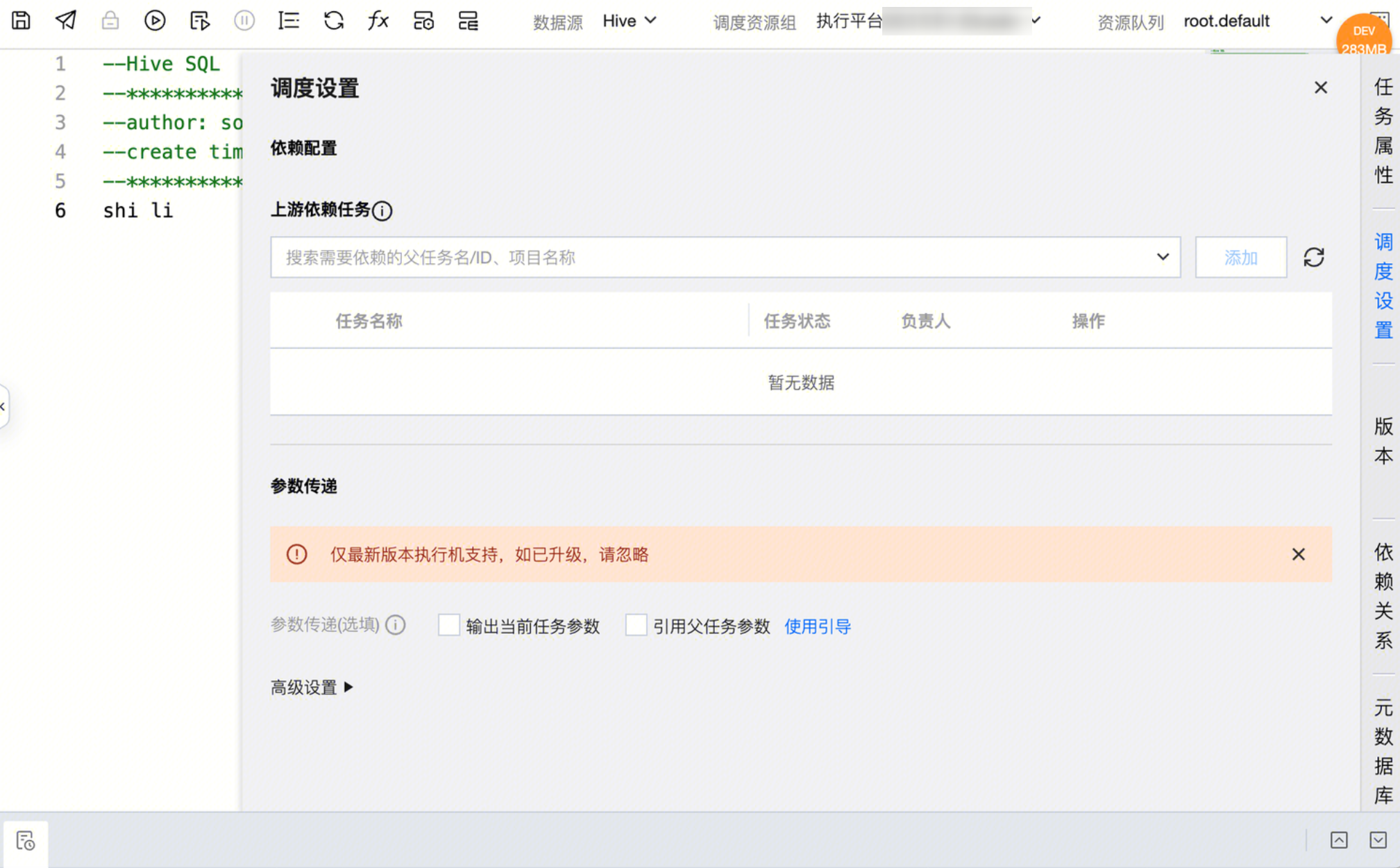Click the info icon beside 上游依赖任务
1400x868 pixels.
[x=382, y=210]
